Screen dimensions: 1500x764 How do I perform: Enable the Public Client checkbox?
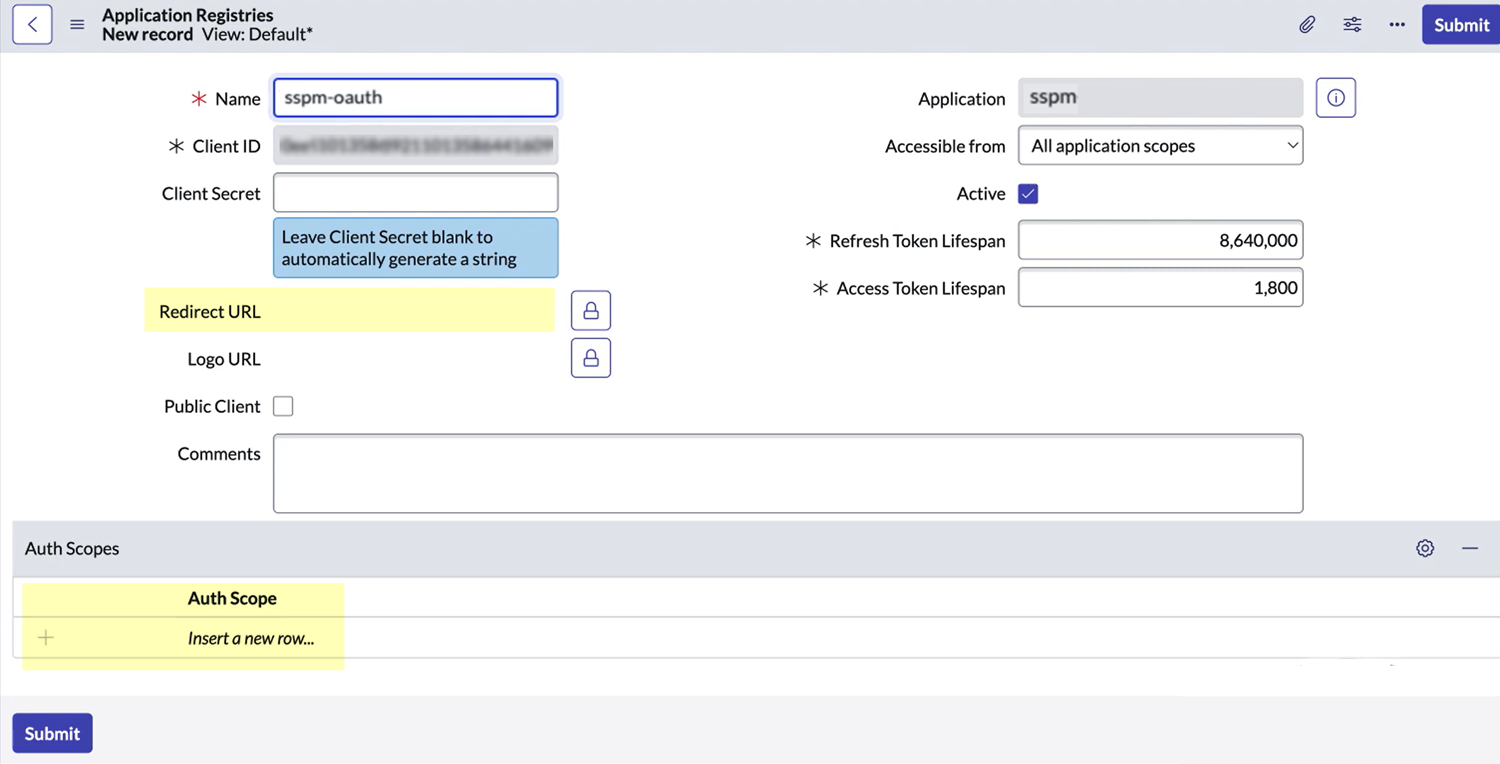tap(283, 406)
